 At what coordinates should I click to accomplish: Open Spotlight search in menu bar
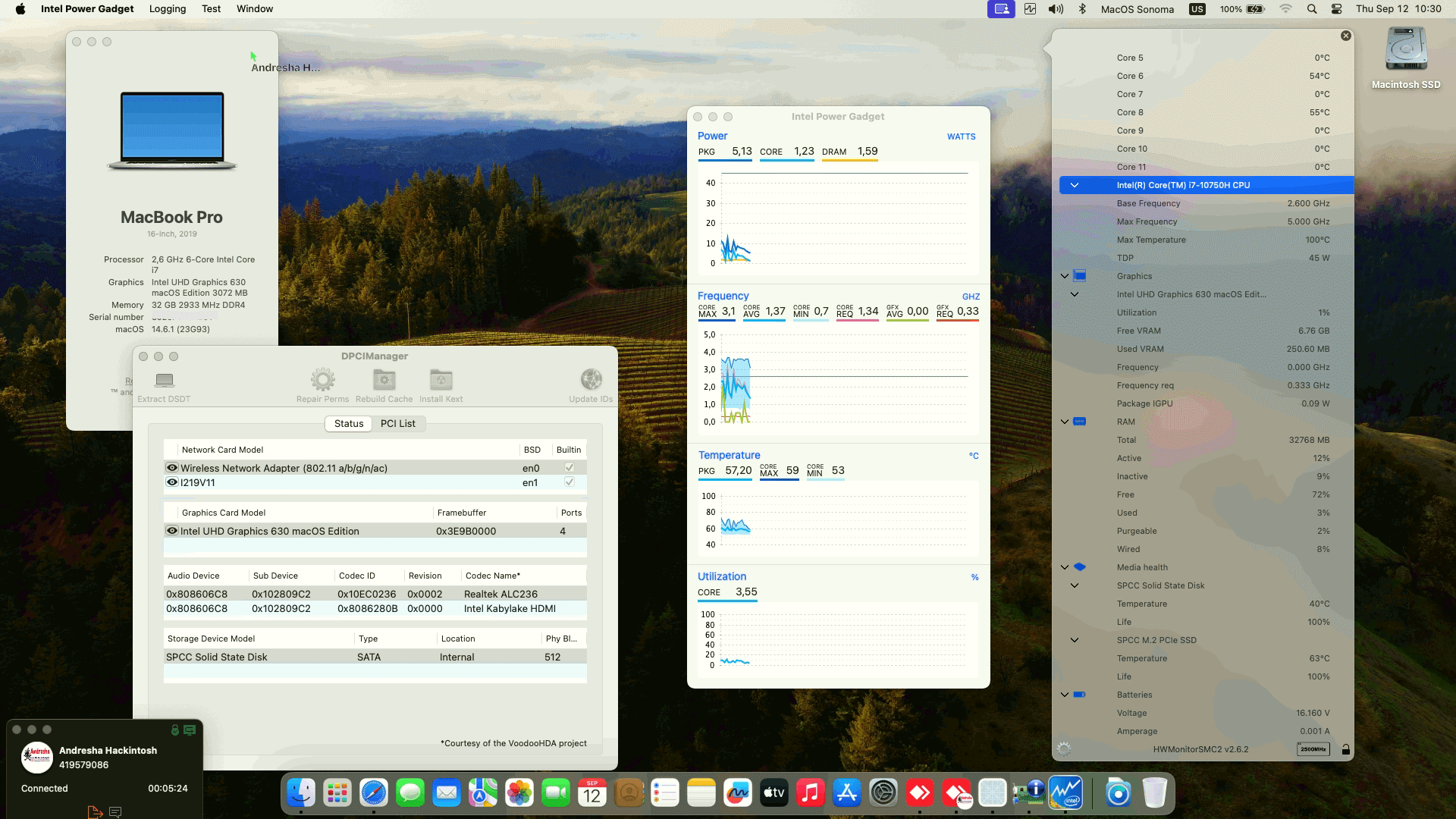[x=1312, y=9]
